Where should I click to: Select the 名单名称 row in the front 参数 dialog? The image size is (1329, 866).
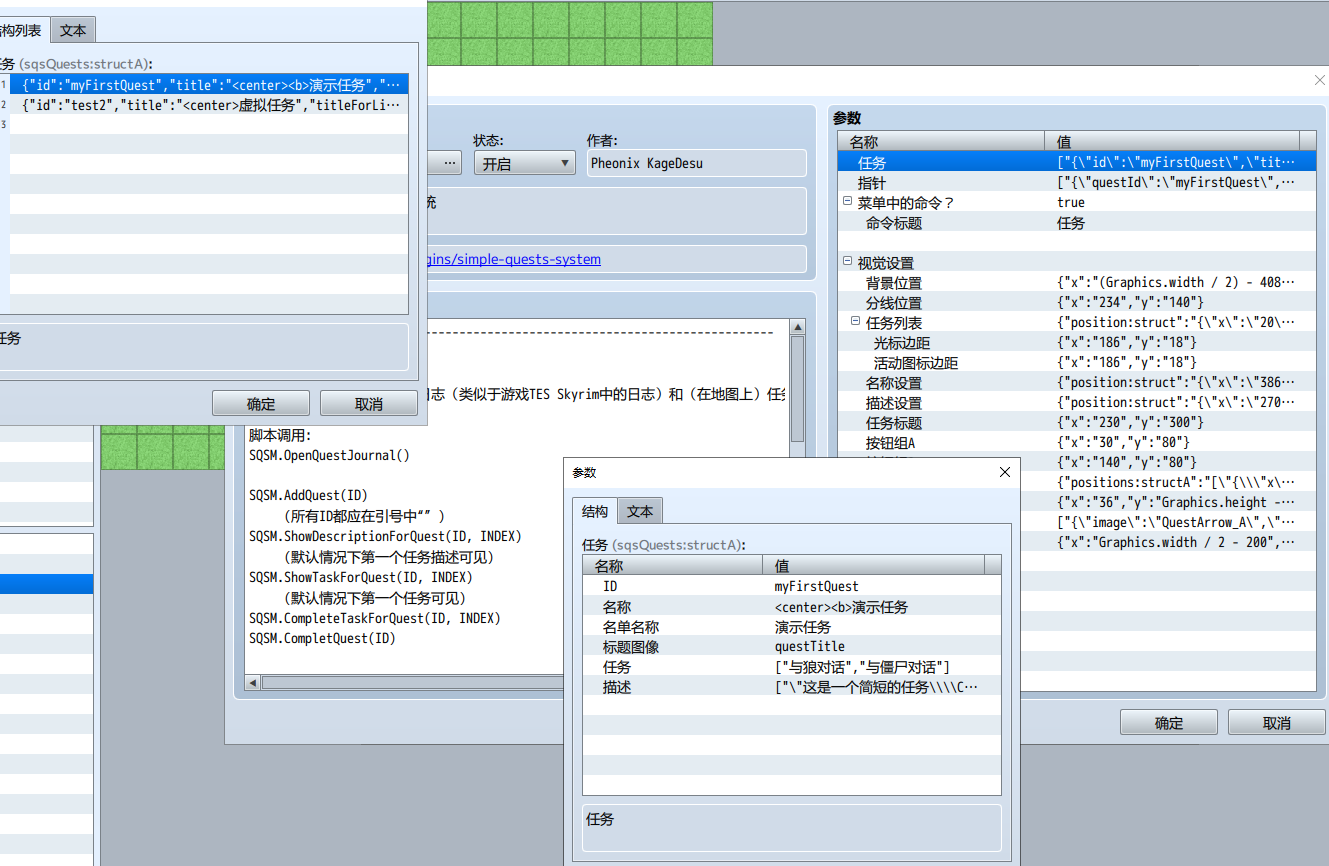click(792, 626)
